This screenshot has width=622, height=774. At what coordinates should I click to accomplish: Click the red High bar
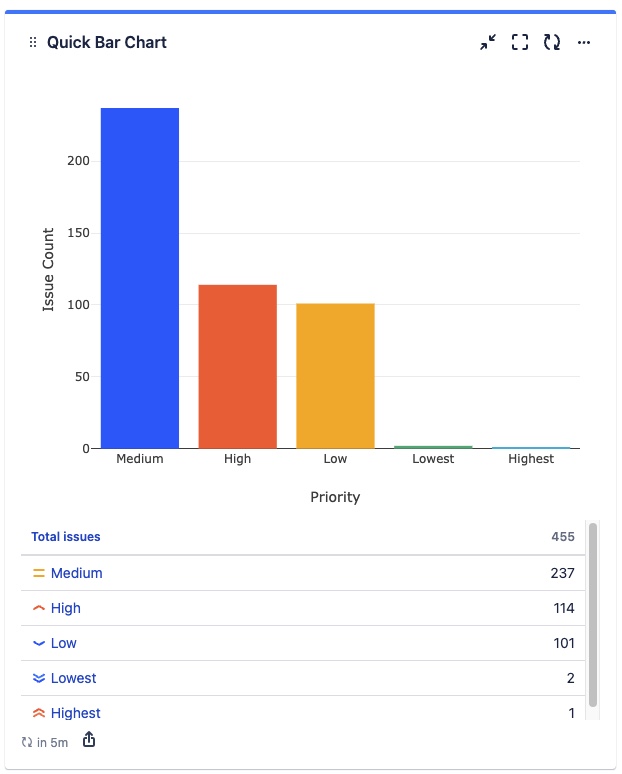238,366
